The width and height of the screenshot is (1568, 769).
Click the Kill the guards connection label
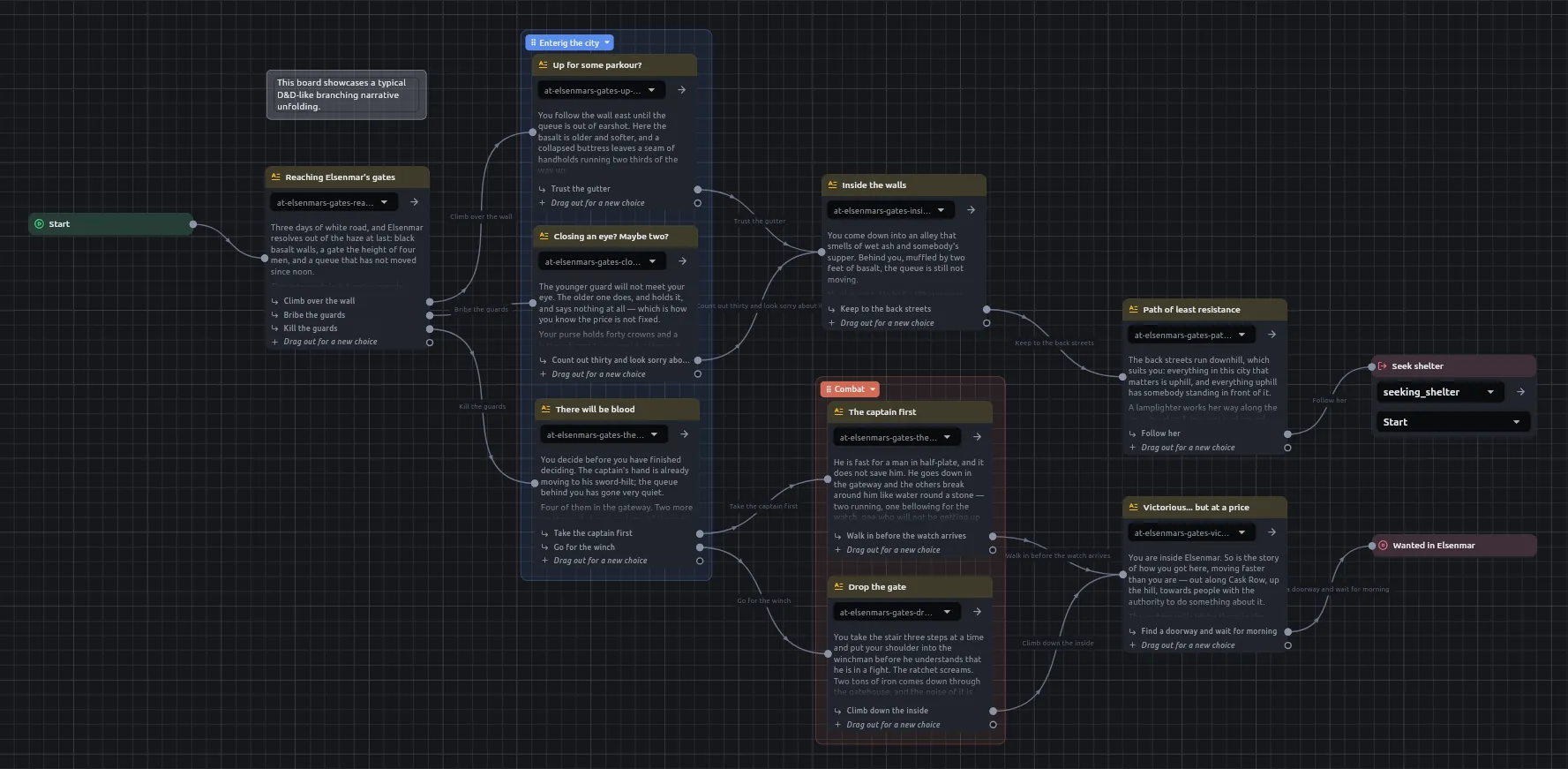(482, 407)
